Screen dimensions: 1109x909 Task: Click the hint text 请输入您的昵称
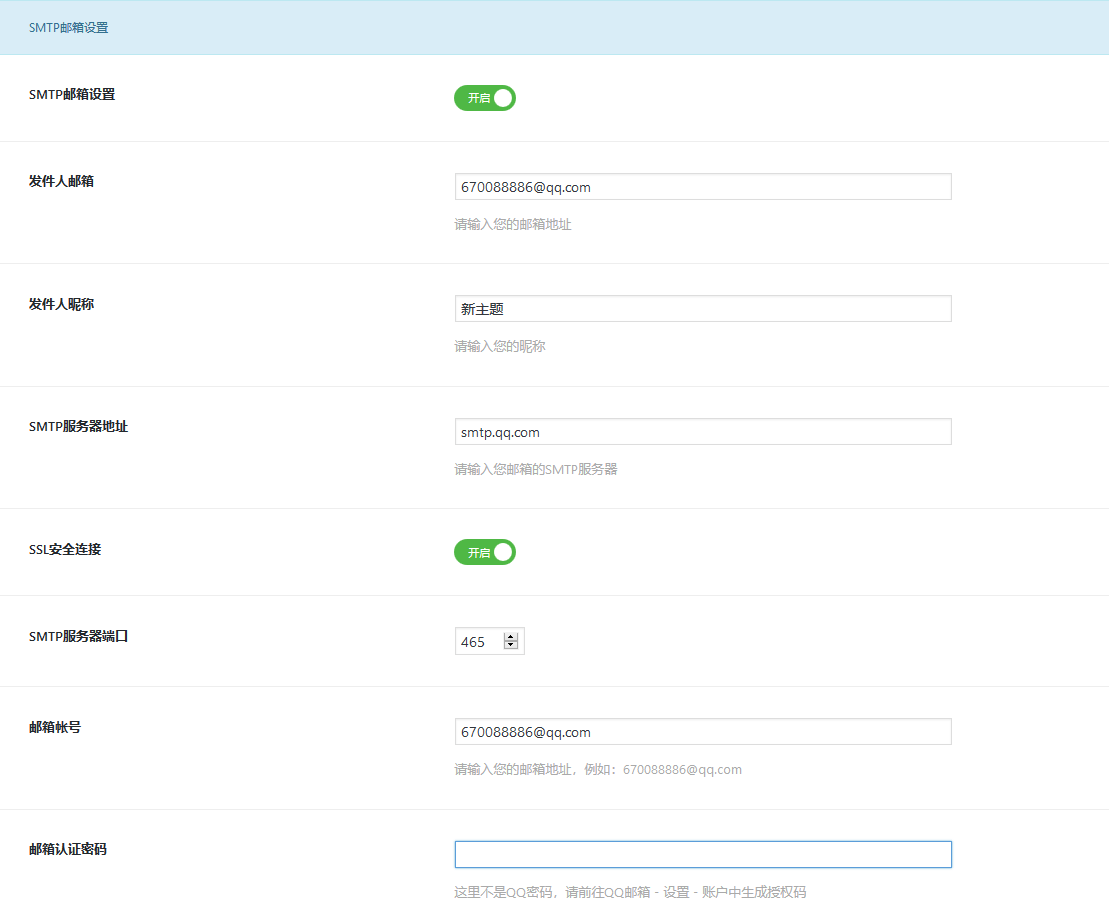[500, 347]
